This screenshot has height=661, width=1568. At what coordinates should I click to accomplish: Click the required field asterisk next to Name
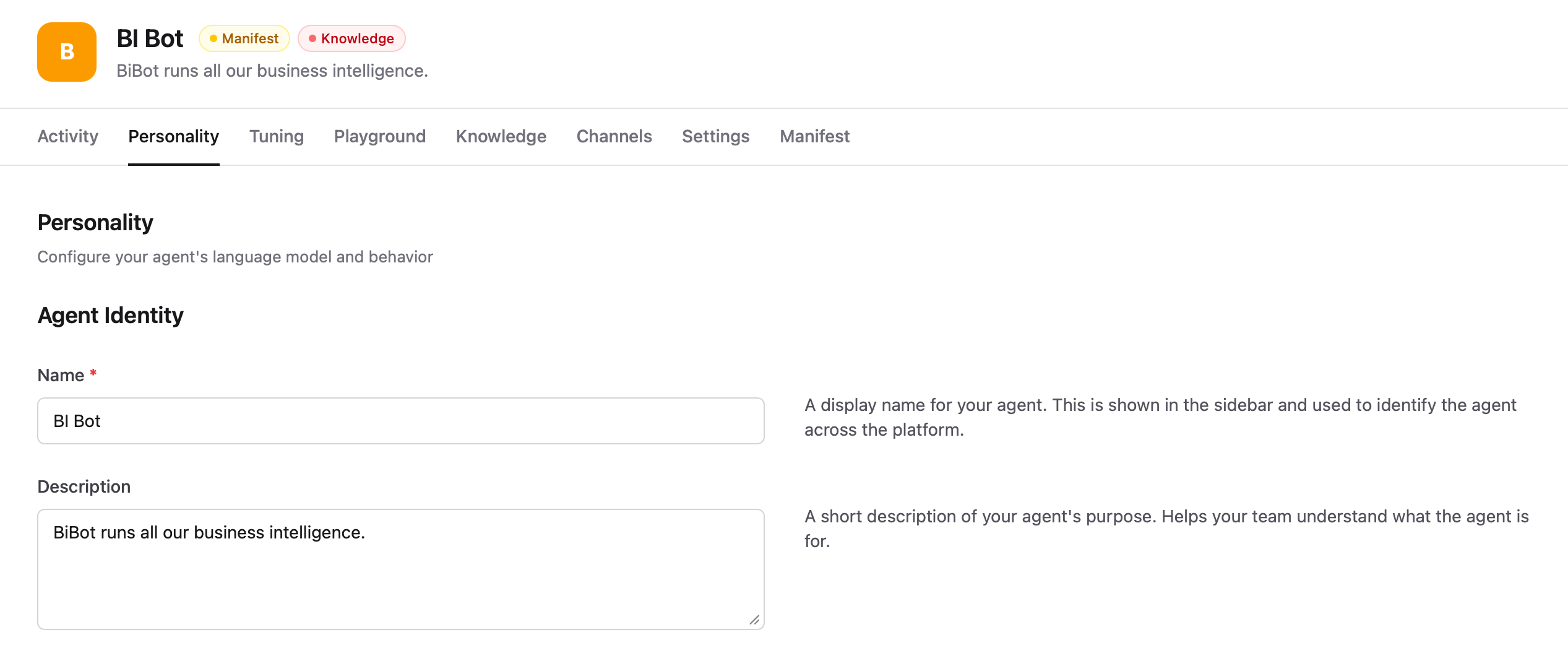[x=92, y=374]
